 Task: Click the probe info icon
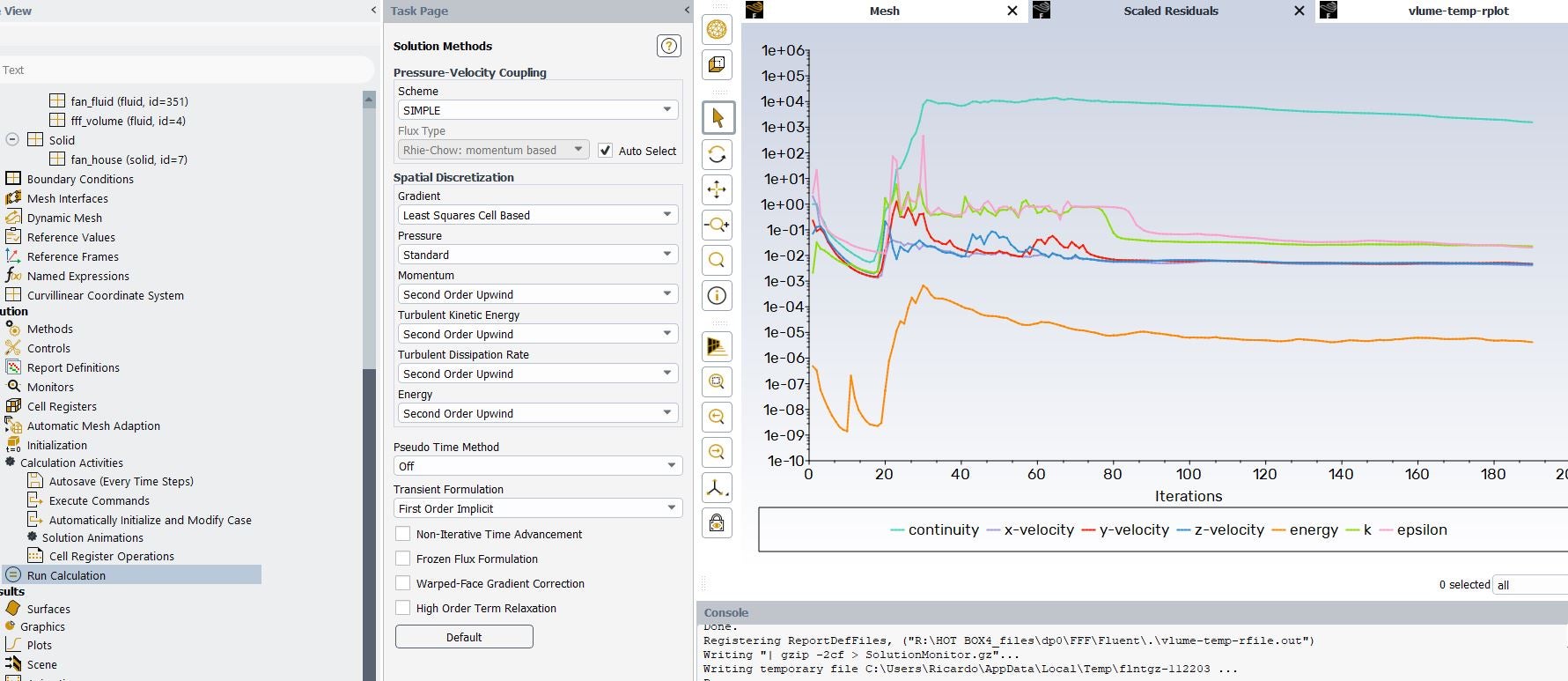[x=718, y=295]
